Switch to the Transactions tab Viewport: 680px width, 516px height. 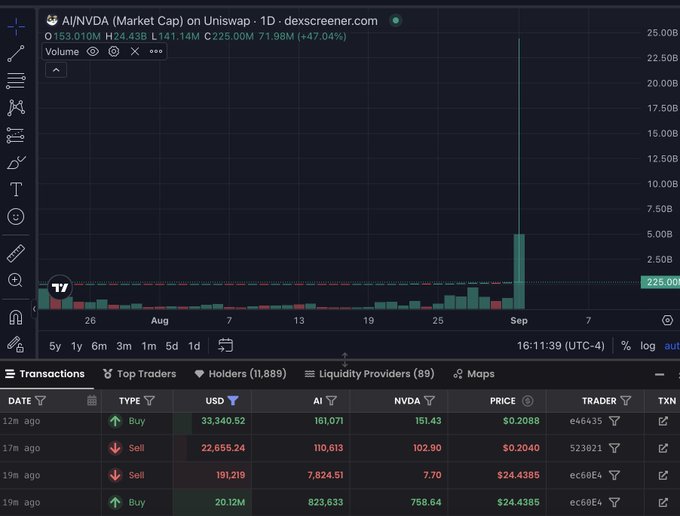(45, 374)
